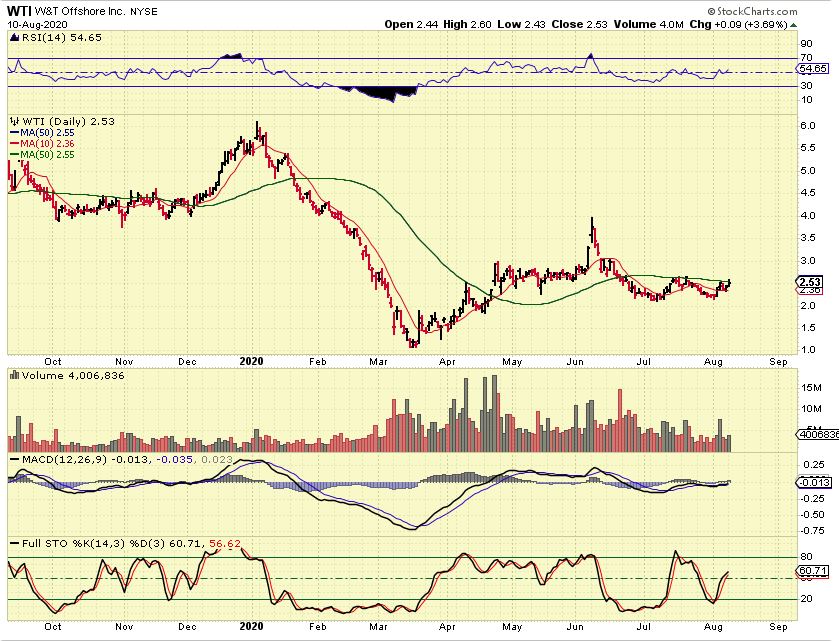Click the WTI (Daily) 2.53 legend text

tap(68, 121)
